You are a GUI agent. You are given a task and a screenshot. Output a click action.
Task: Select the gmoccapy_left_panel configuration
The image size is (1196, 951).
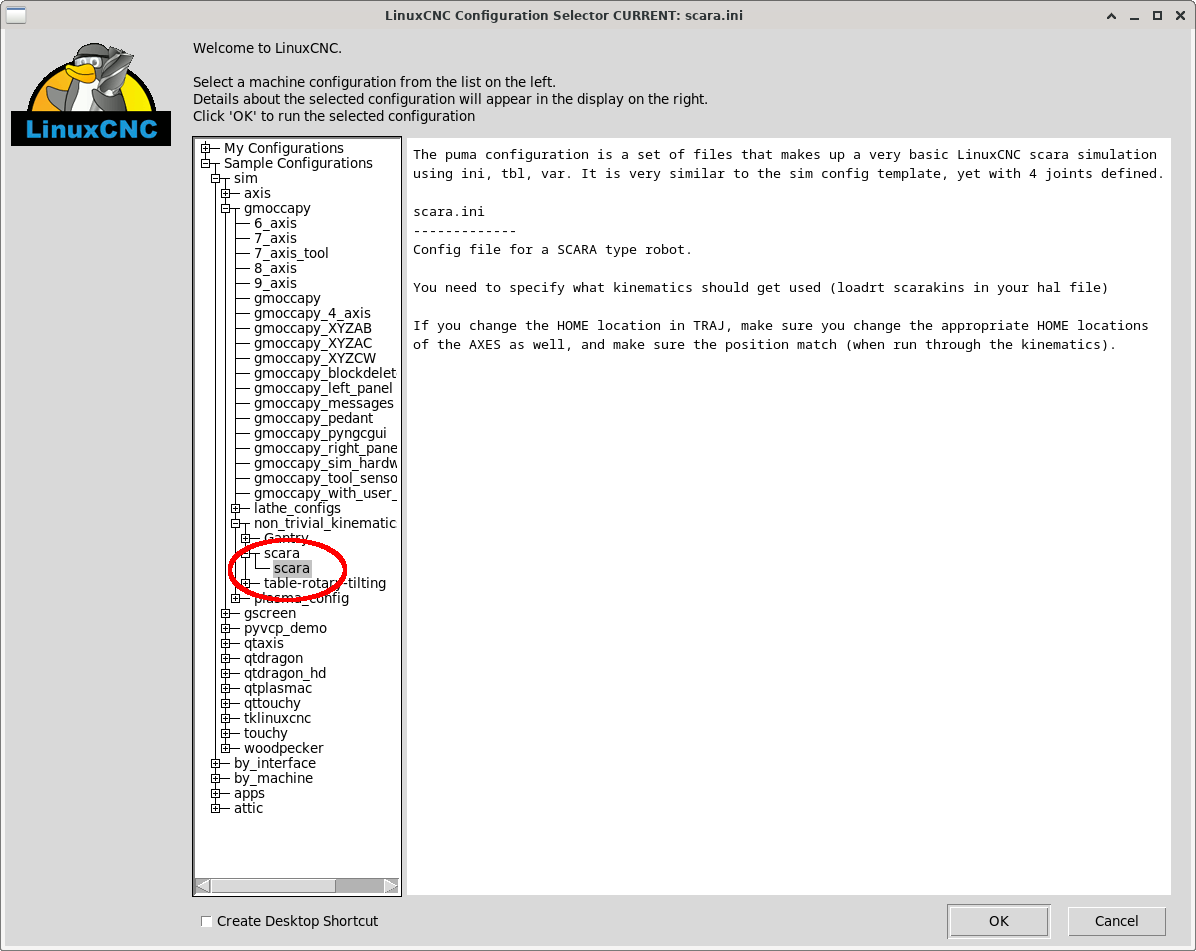click(x=323, y=388)
